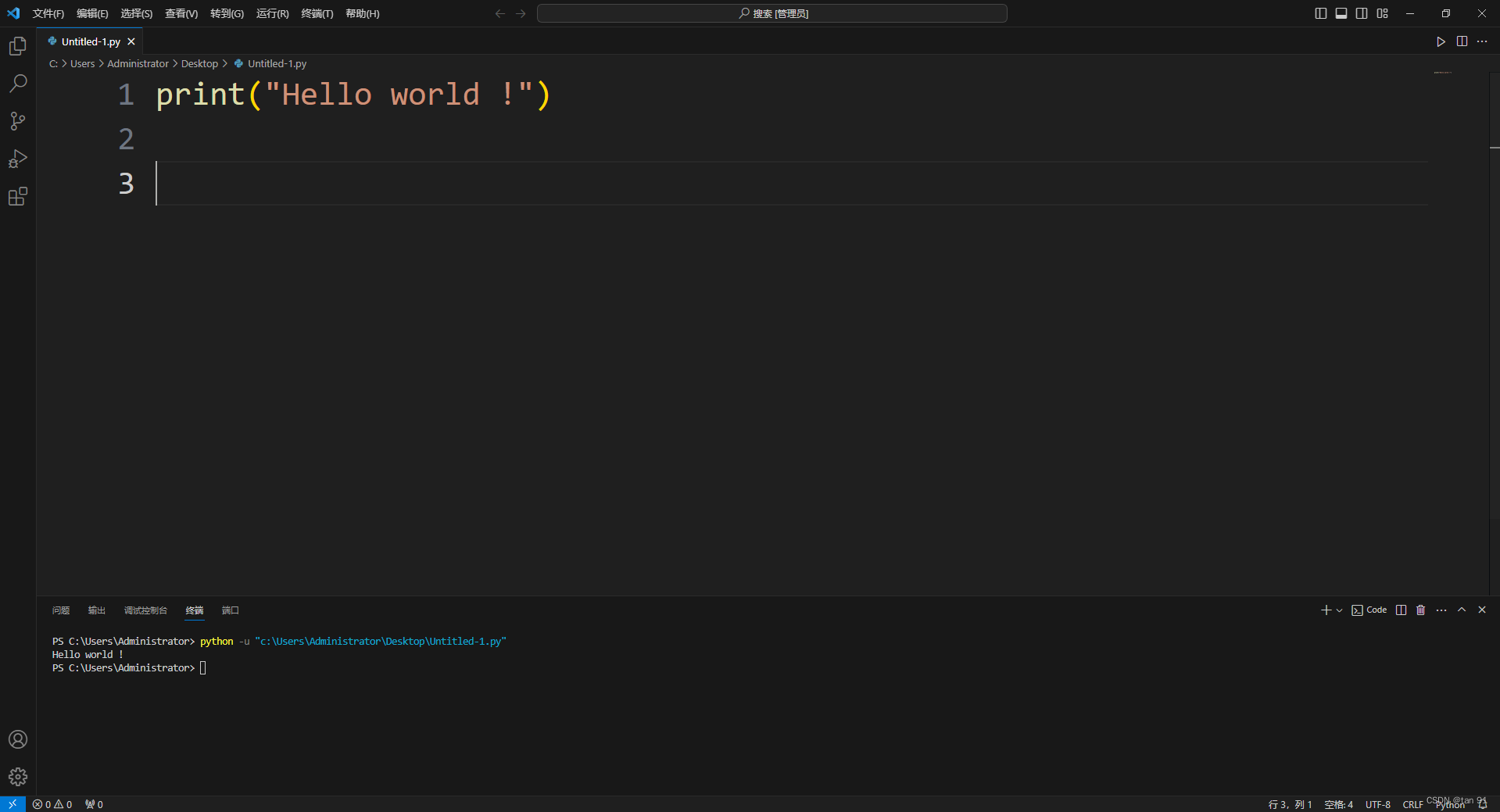
Task: Click the ports forwarded status indicator
Action: click(94, 804)
